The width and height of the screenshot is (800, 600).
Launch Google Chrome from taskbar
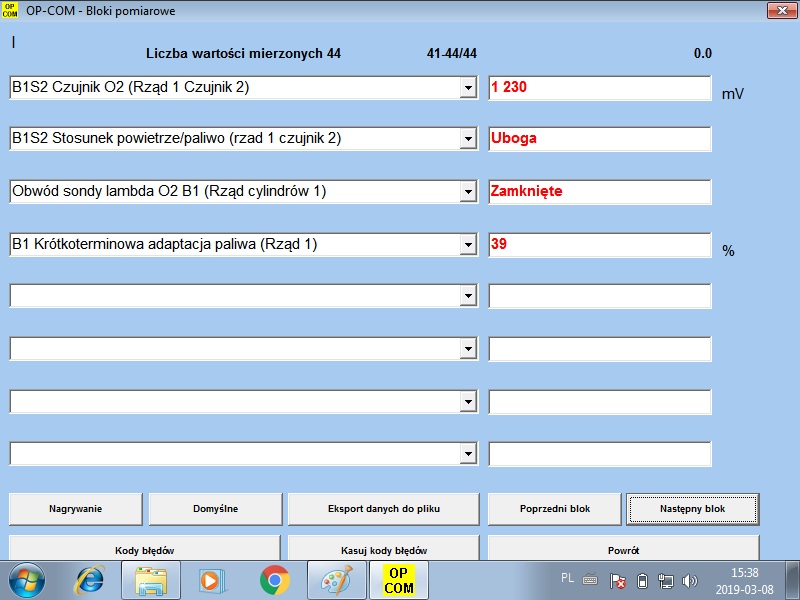pos(274,580)
